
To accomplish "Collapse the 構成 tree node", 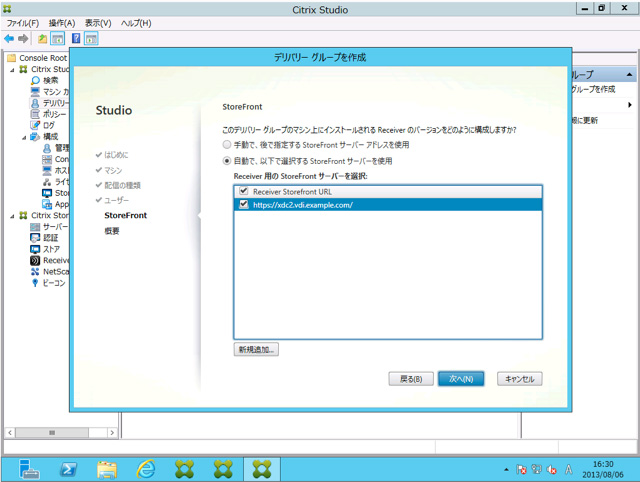I will click(24, 137).
